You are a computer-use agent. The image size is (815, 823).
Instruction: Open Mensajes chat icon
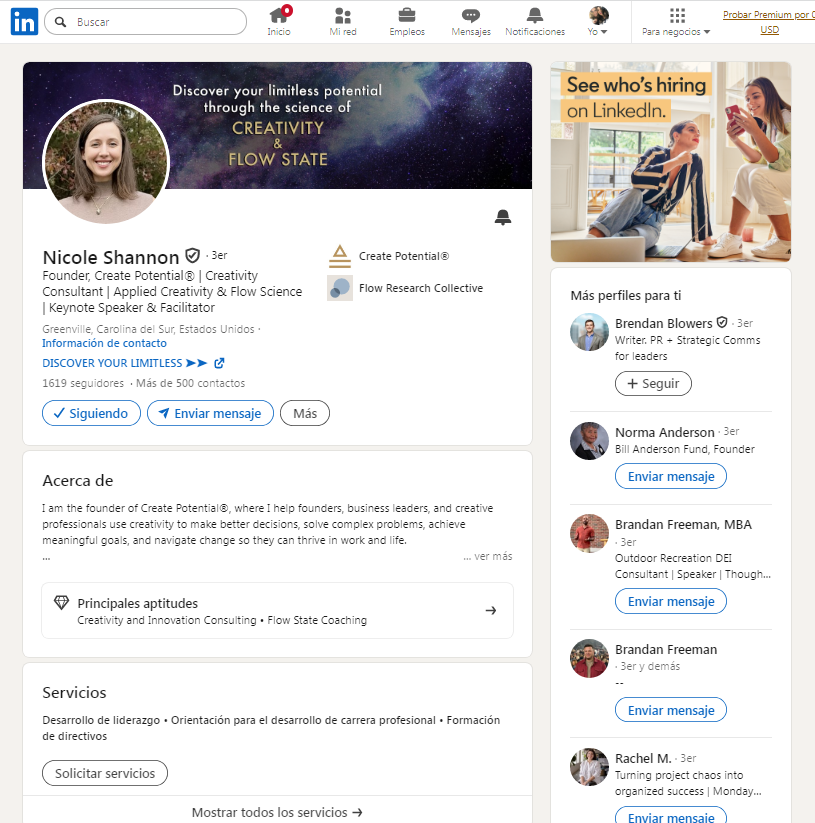pyautogui.click(x=471, y=21)
